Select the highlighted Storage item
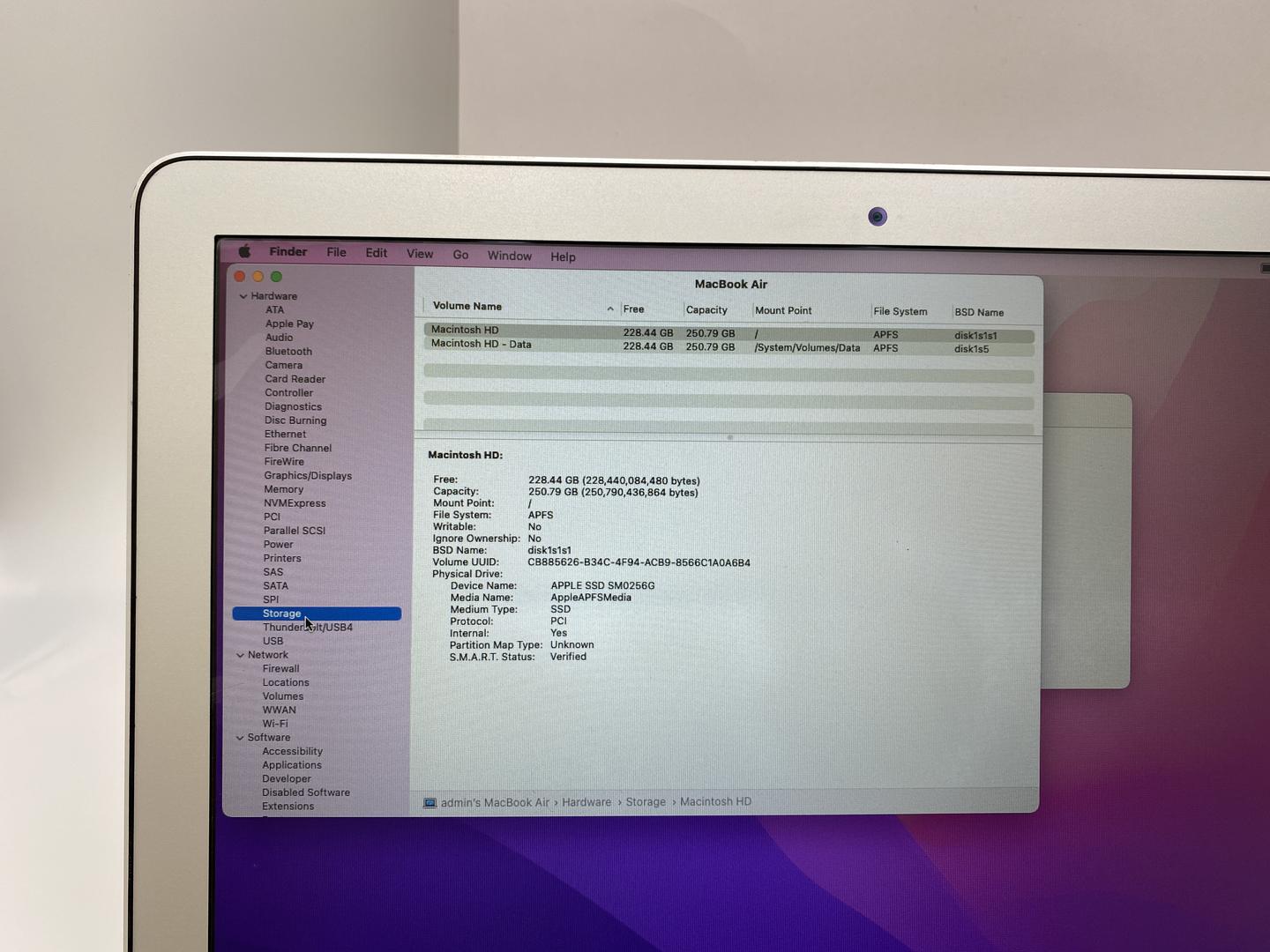This screenshot has width=1270, height=952. coord(317,614)
